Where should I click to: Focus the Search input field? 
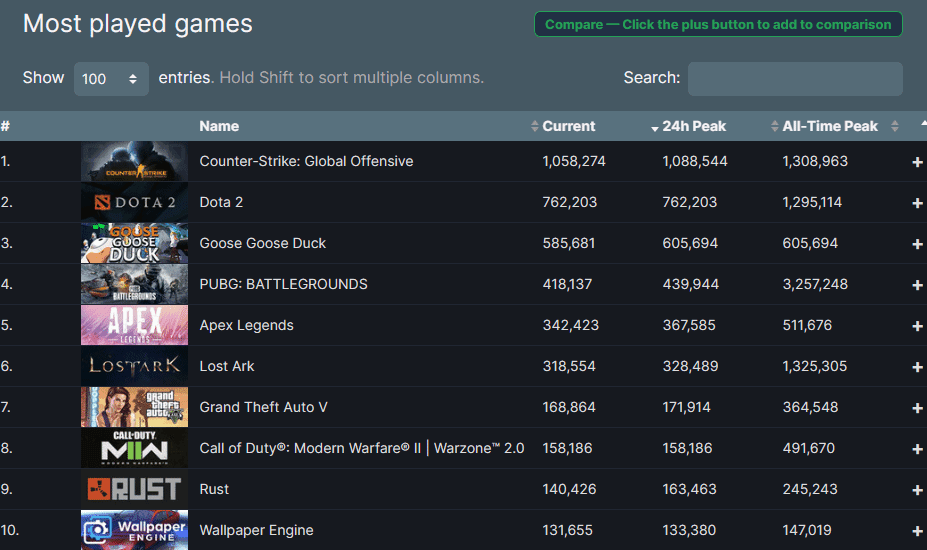795,79
